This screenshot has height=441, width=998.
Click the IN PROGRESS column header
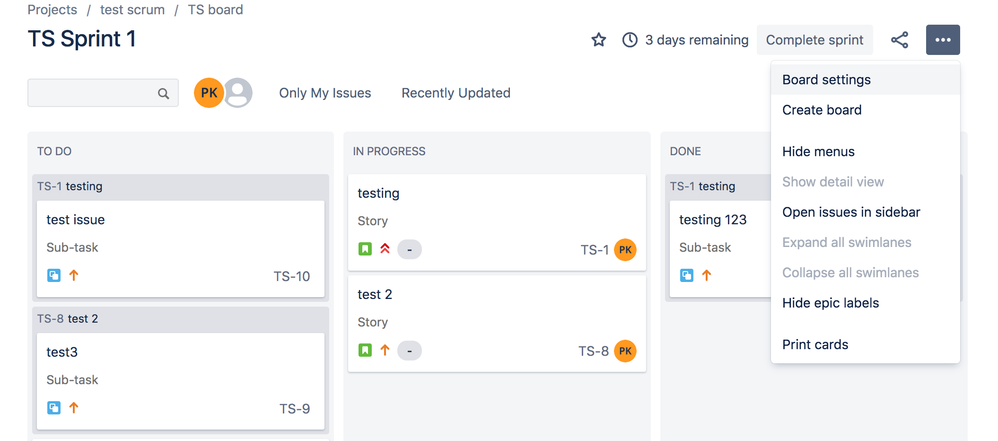(389, 151)
